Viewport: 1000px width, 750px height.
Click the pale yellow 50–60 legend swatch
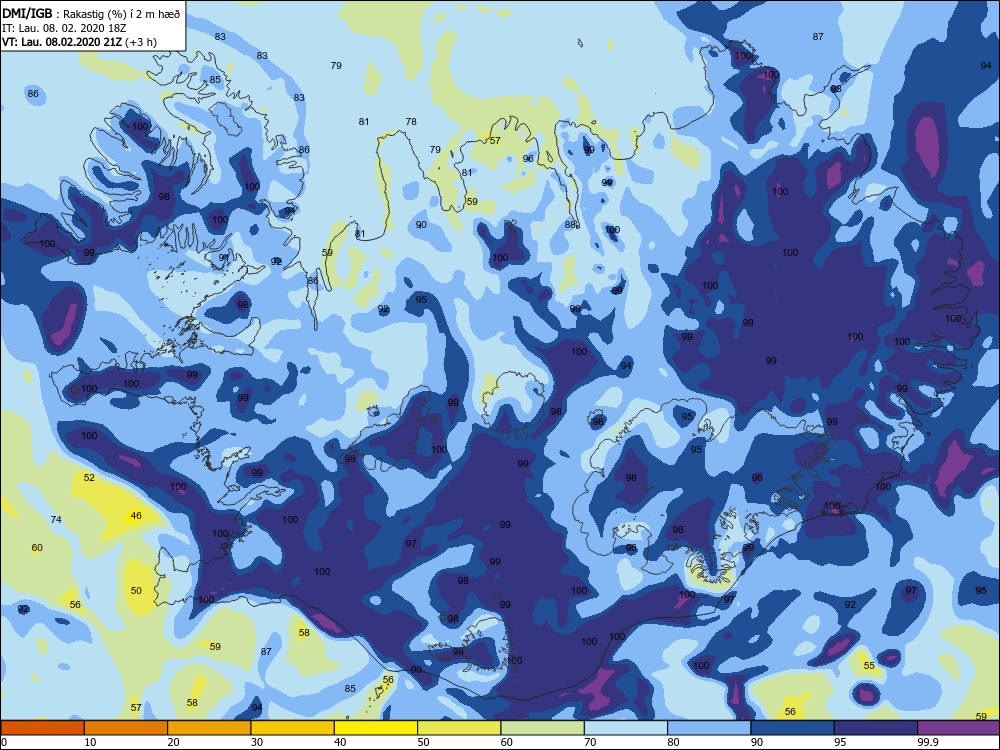tap(459, 728)
